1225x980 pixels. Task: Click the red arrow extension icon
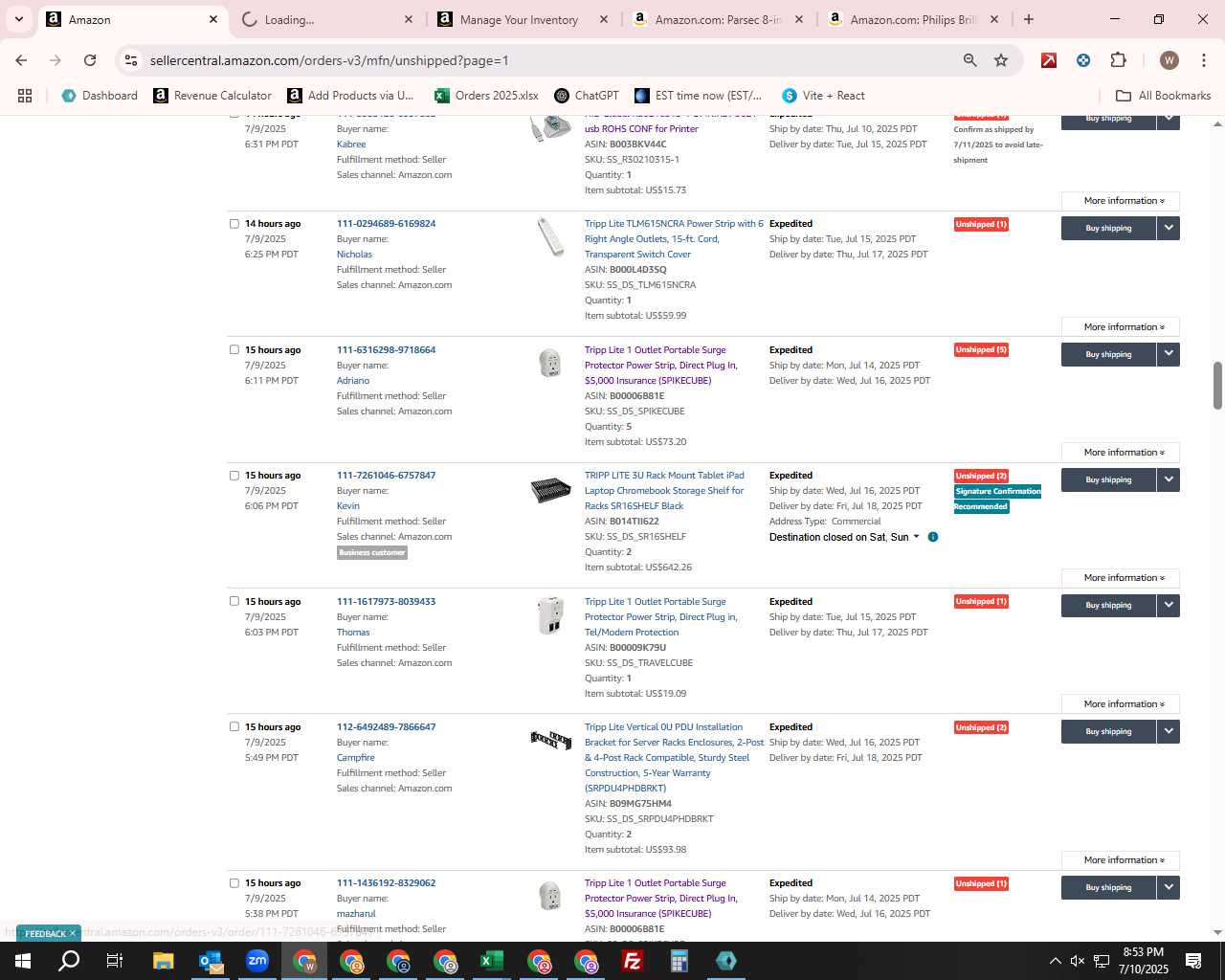[1049, 60]
